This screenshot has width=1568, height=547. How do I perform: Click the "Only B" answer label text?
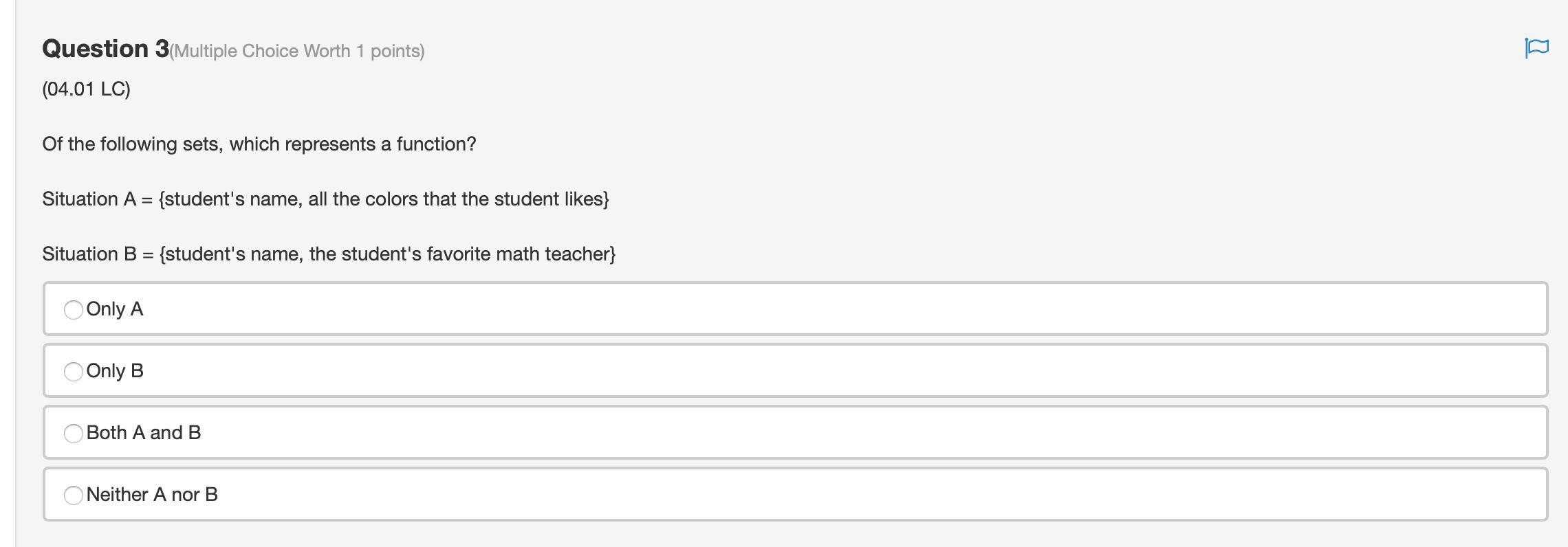point(115,371)
